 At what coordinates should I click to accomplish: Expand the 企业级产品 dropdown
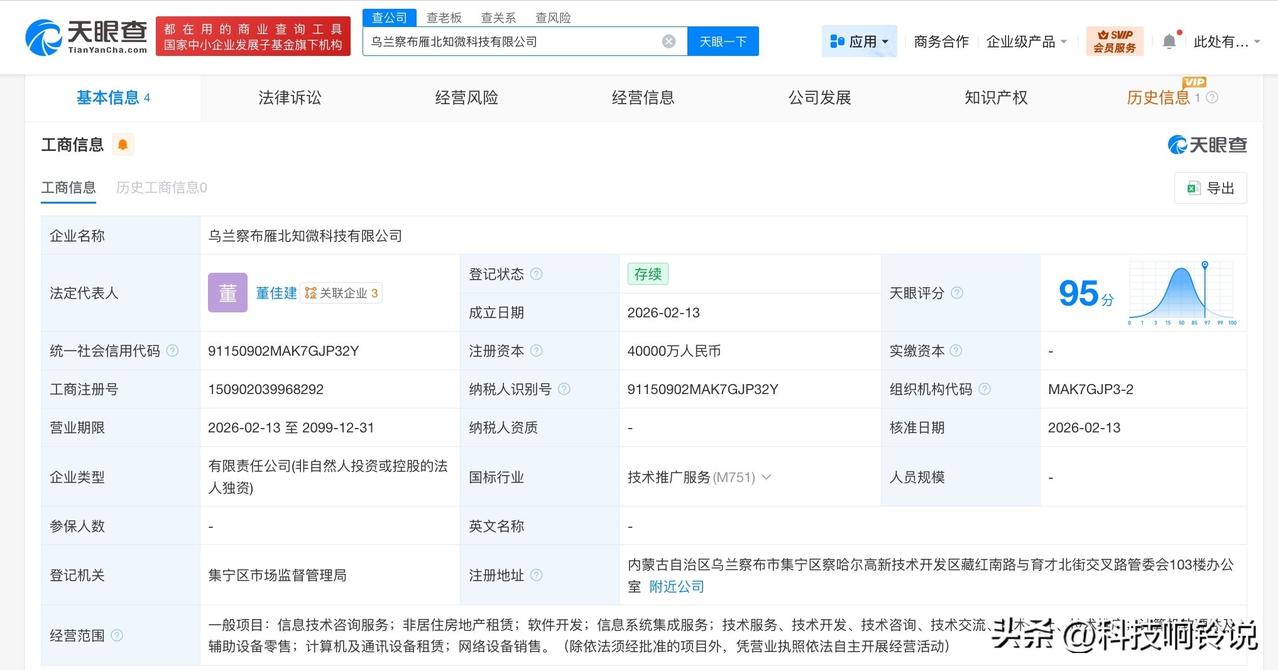coord(1027,41)
